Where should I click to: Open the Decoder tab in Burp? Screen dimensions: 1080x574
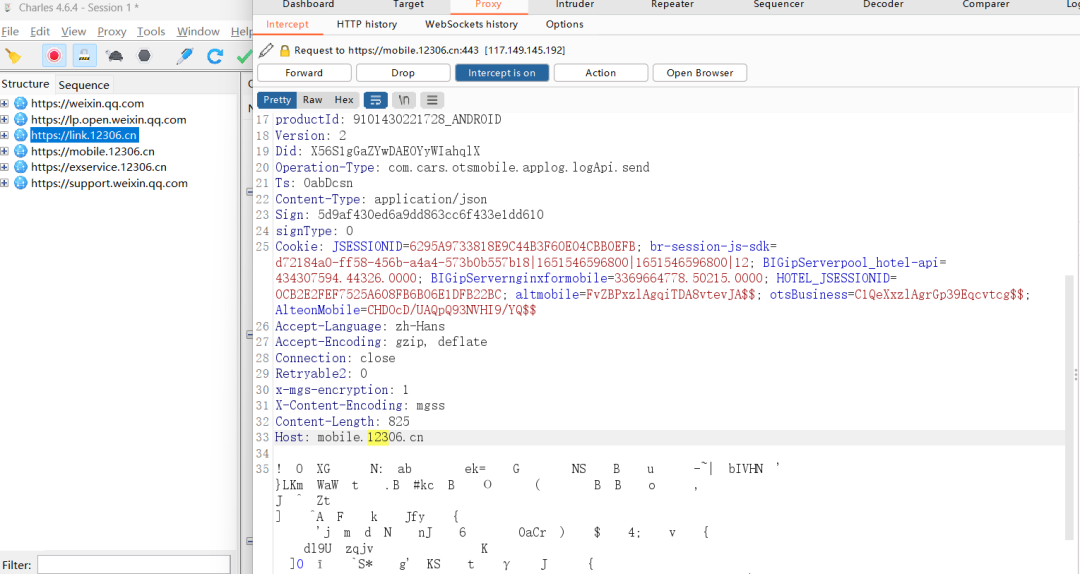click(883, 5)
